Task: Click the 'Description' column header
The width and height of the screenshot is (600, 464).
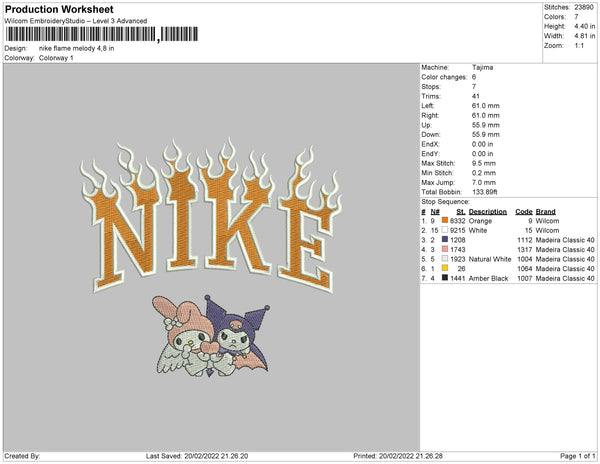Action: (x=488, y=212)
